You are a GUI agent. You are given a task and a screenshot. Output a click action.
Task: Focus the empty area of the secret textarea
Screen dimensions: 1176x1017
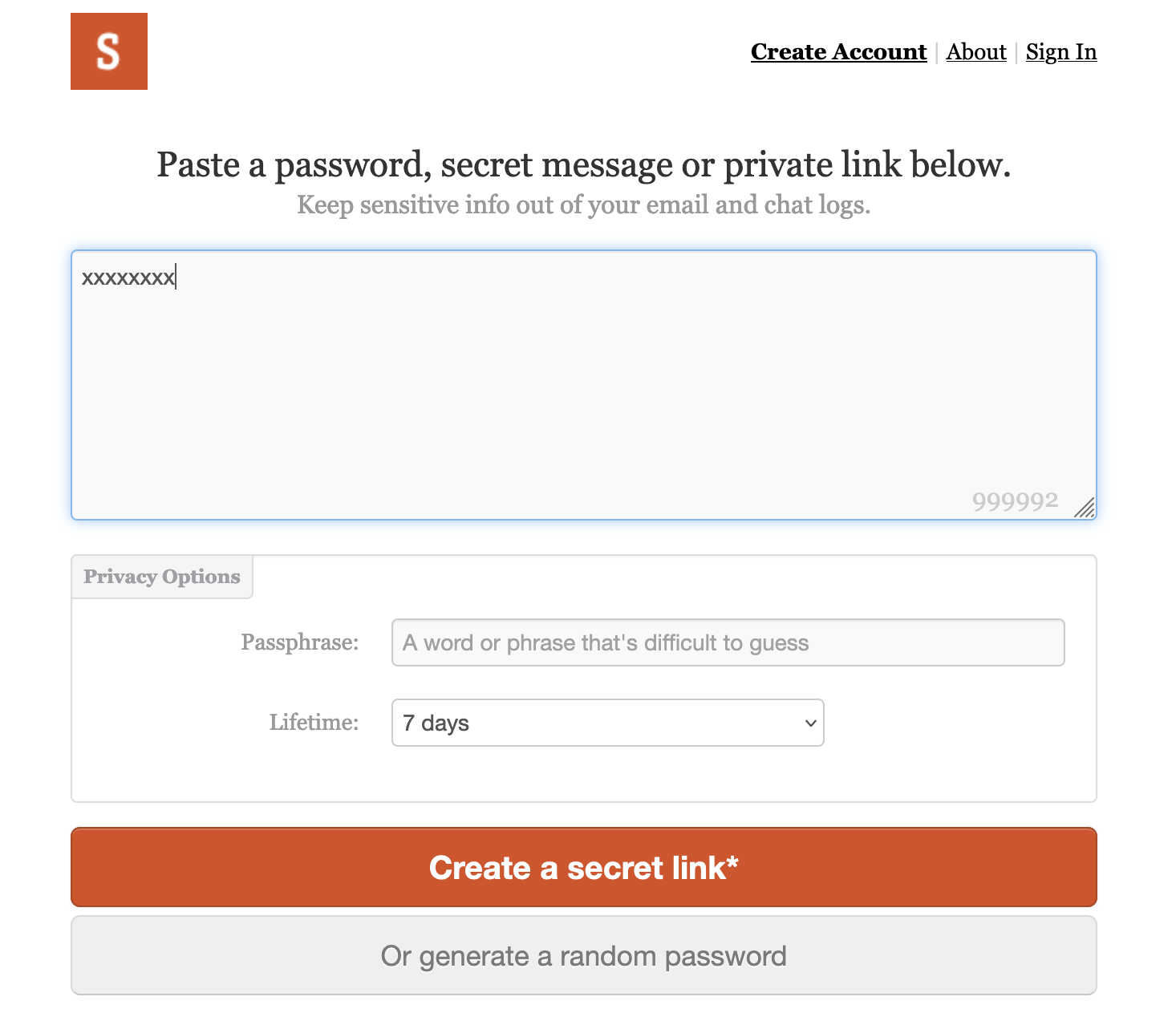pos(584,385)
